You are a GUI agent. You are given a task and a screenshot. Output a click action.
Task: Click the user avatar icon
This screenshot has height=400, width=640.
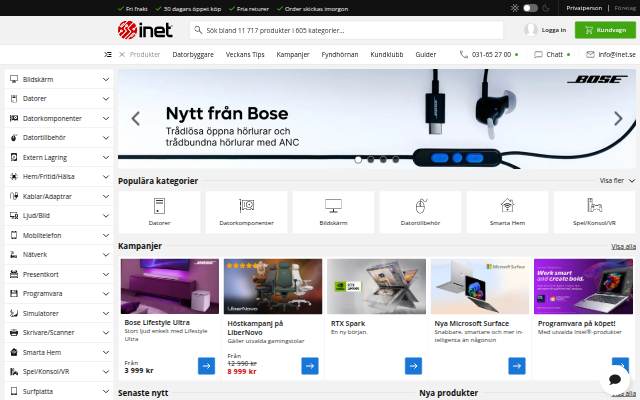coord(531,30)
